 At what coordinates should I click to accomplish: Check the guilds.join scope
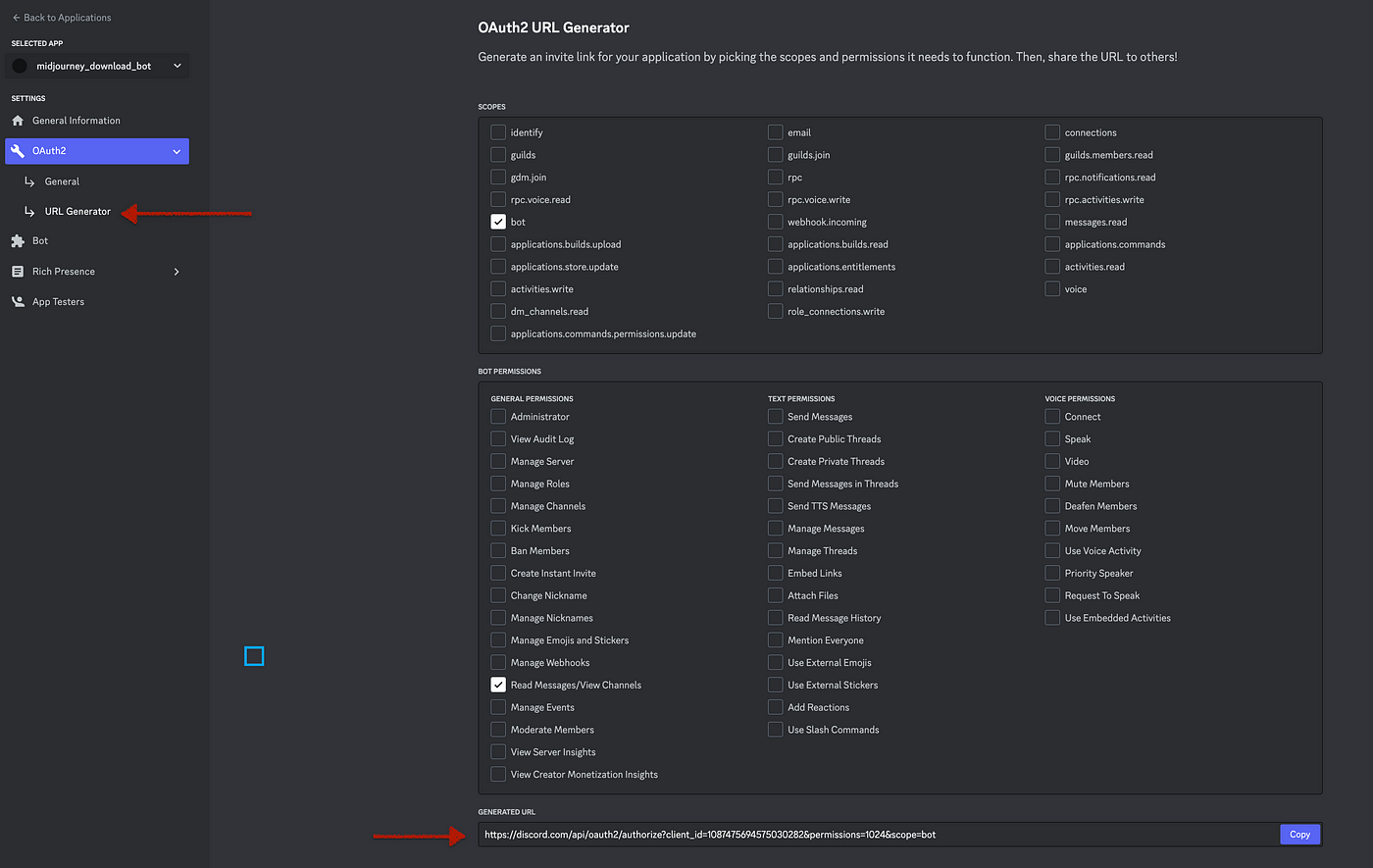pos(776,155)
